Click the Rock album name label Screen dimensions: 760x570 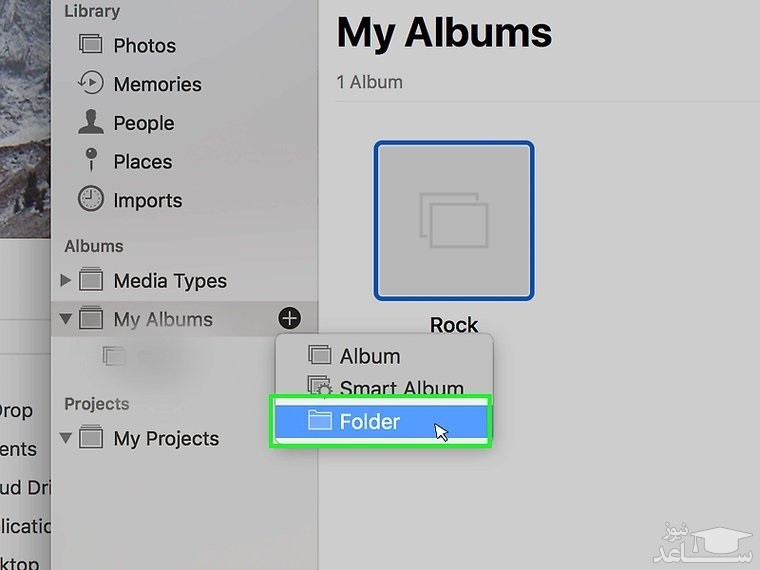tap(454, 325)
